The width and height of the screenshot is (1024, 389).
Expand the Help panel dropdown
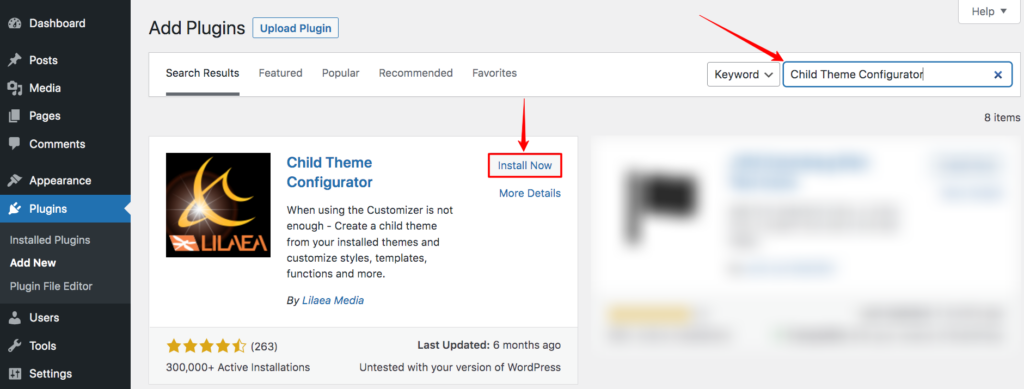coord(989,12)
